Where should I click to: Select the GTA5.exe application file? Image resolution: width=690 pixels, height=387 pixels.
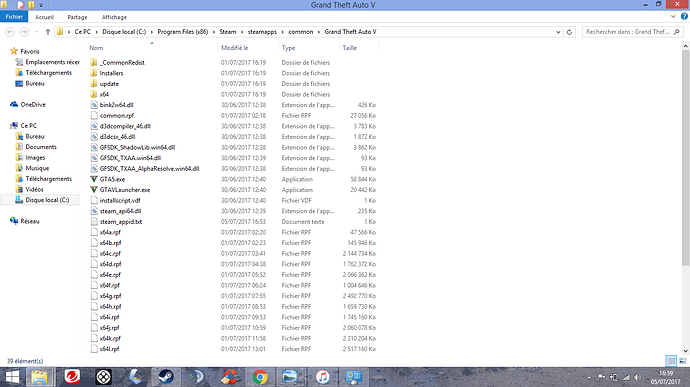(112, 179)
